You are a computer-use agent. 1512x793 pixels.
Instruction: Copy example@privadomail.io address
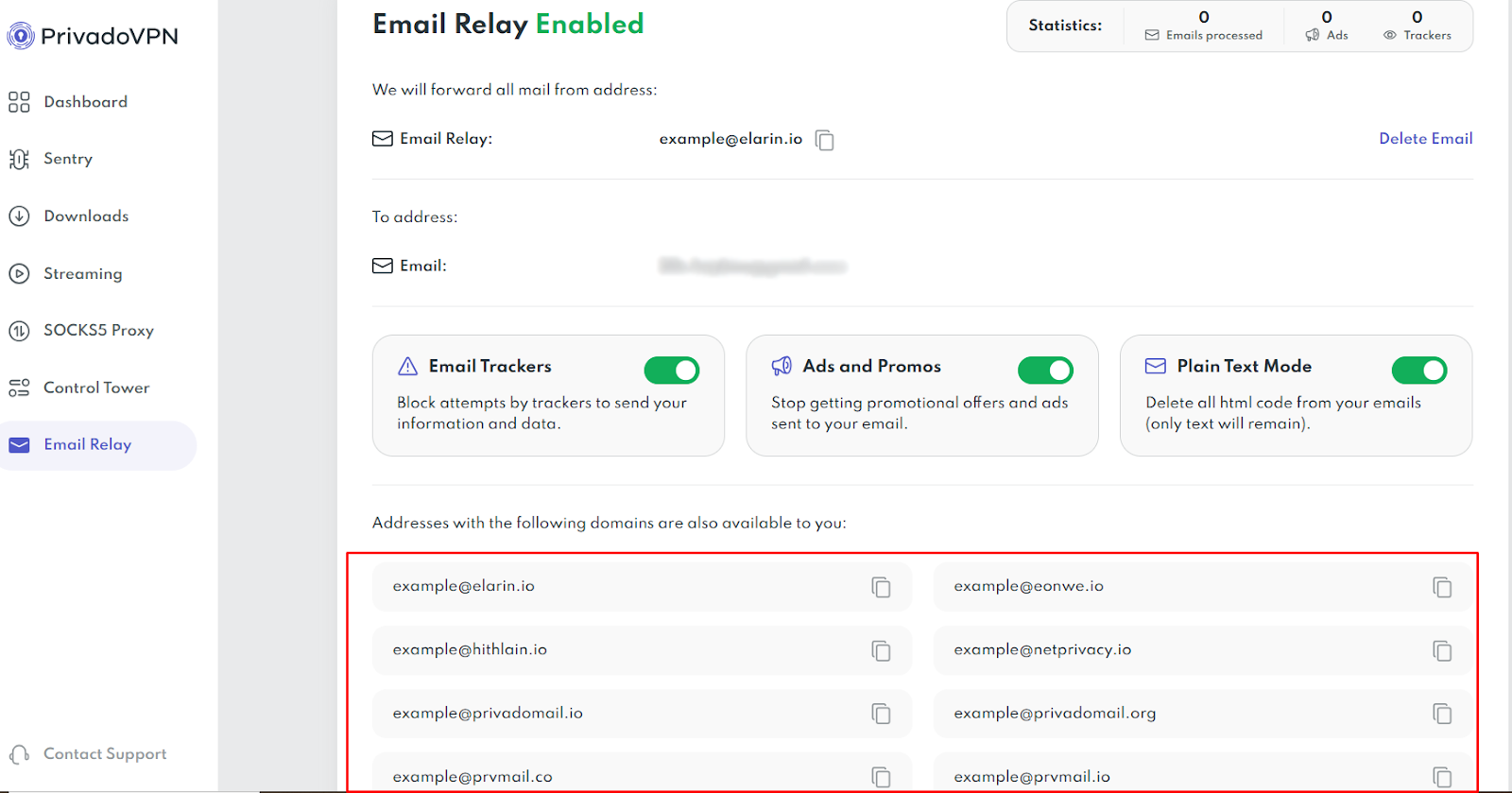click(881, 714)
